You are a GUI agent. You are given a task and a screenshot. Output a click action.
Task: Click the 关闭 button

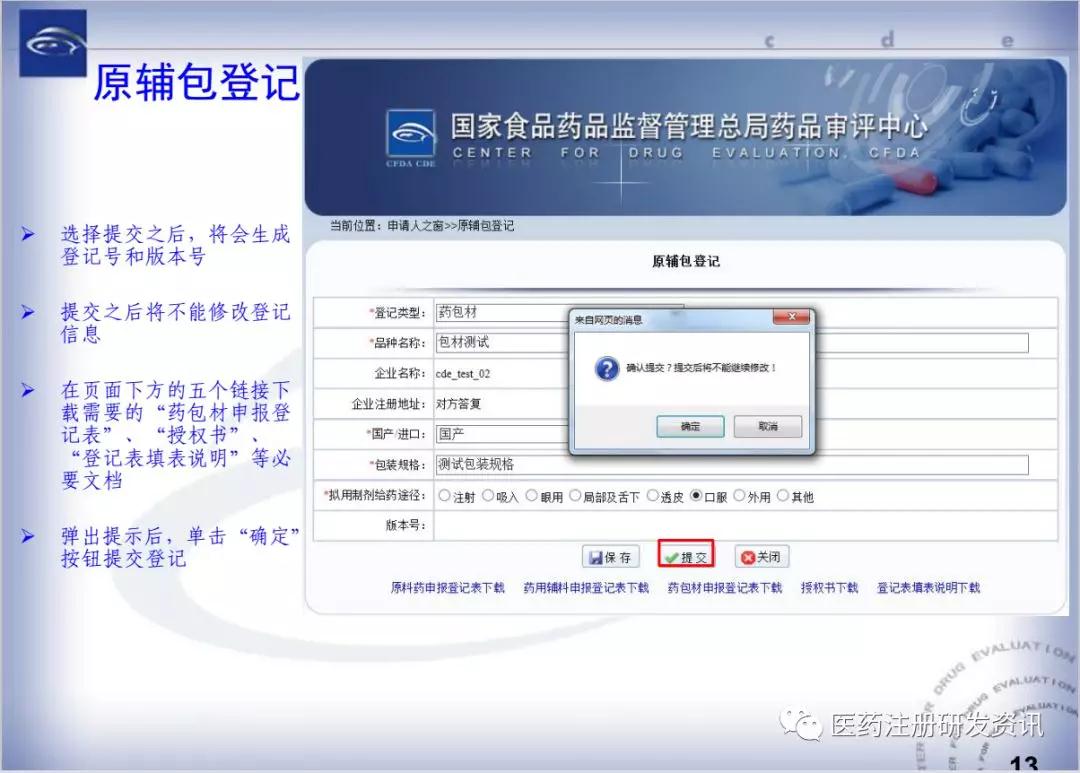point(762,557)
